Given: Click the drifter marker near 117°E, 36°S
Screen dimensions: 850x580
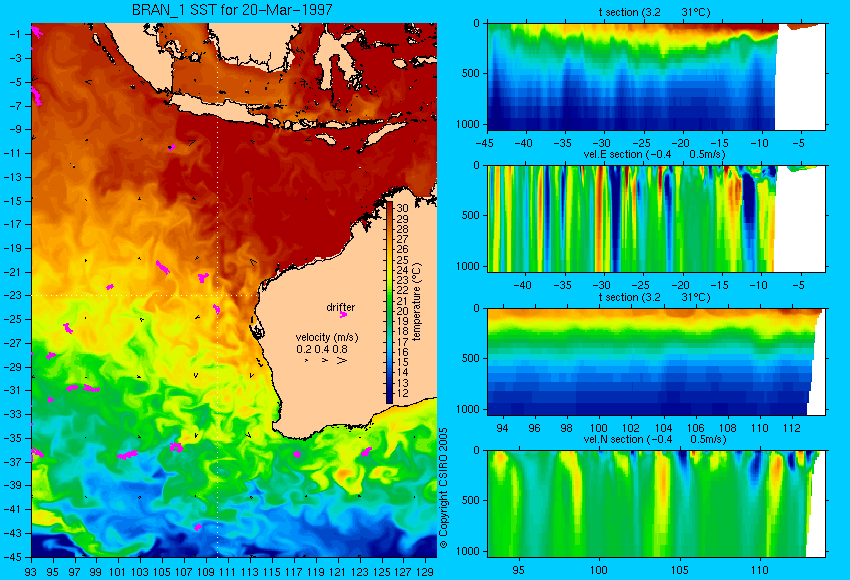Looking at the screenshot, I should (297, 454).
